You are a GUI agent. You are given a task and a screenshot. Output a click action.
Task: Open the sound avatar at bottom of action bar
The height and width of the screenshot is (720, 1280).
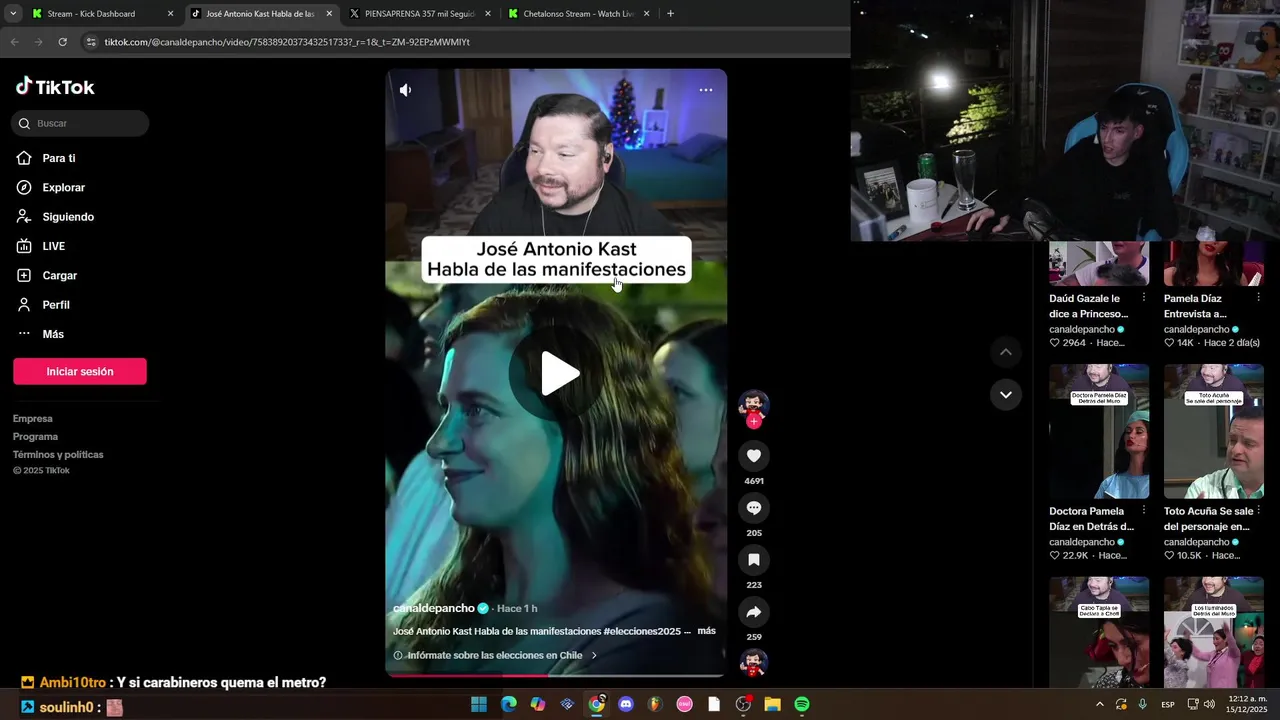[753, 663]
